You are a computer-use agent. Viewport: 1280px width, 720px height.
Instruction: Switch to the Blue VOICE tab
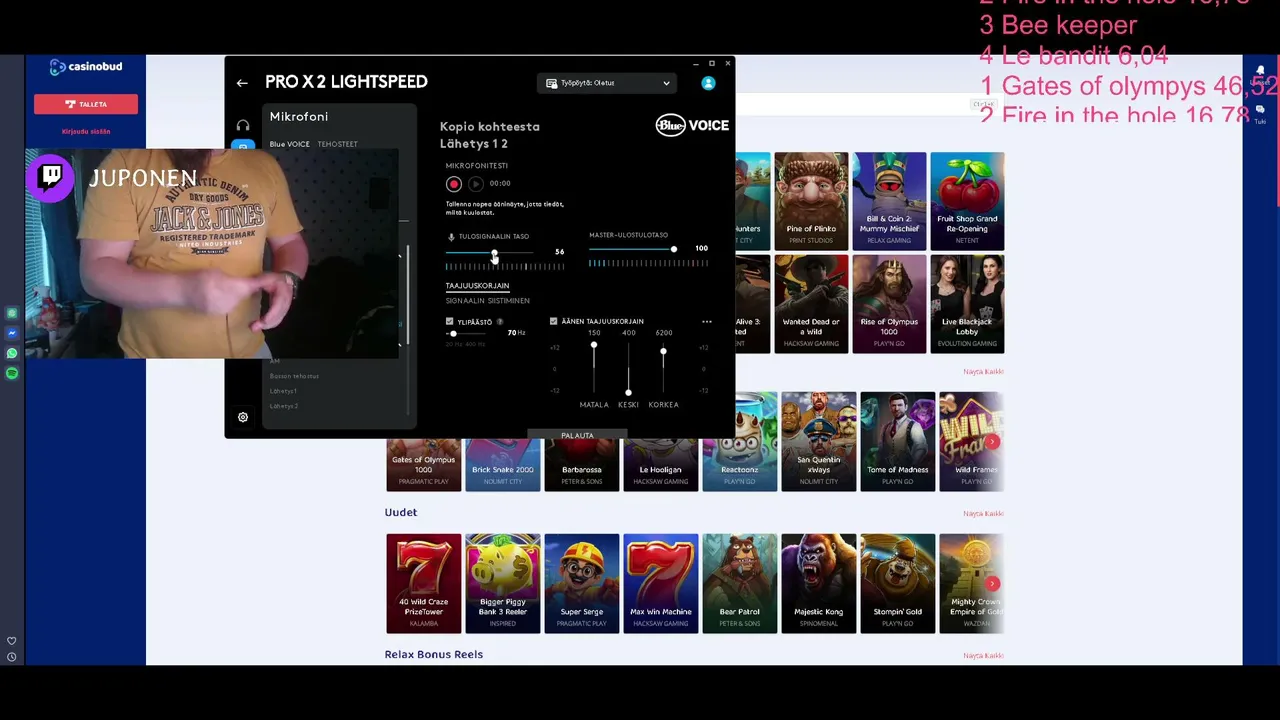coord(289,144)
